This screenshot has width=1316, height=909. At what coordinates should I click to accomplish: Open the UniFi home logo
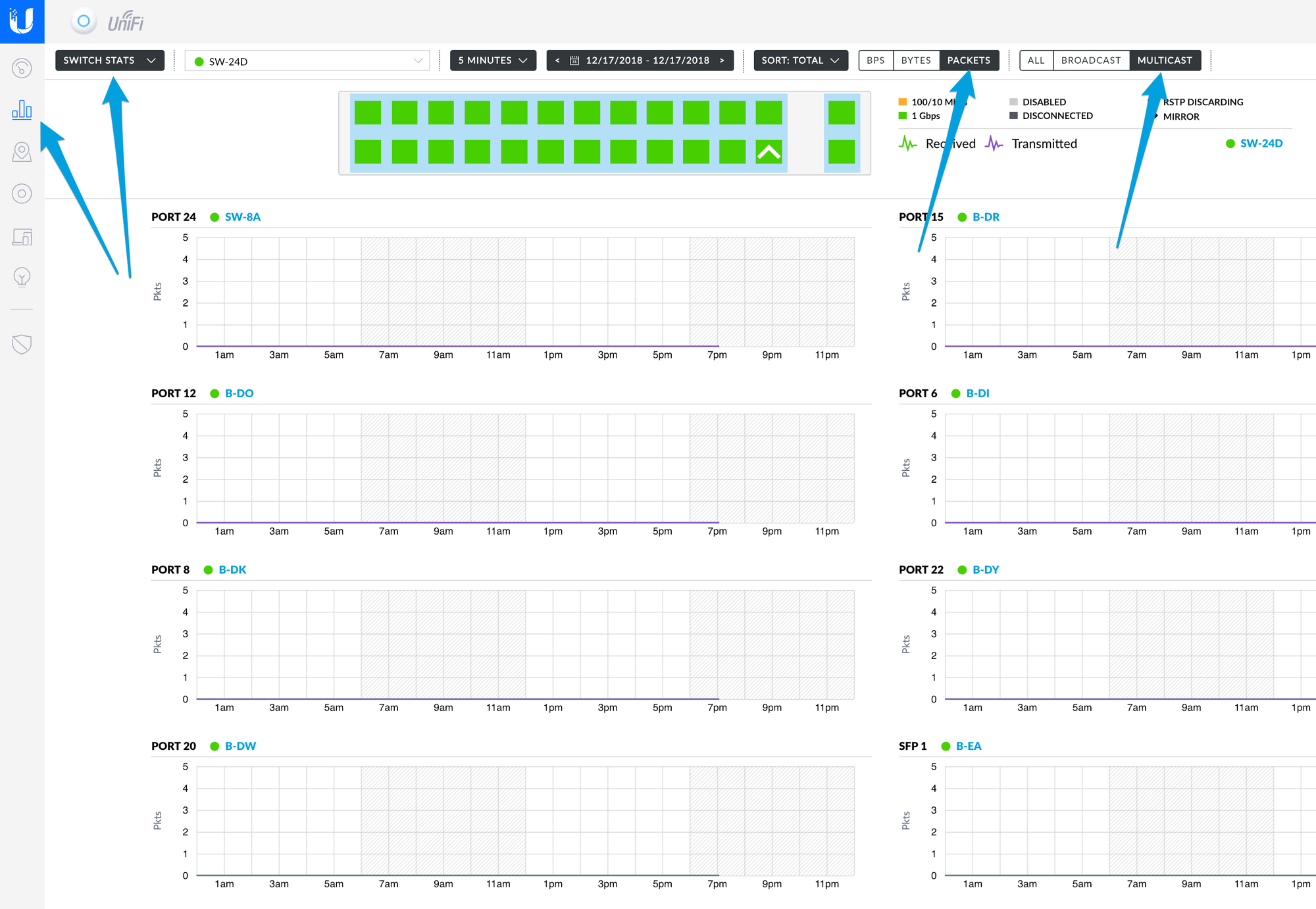pyautogui.click(x=22, y=21)
